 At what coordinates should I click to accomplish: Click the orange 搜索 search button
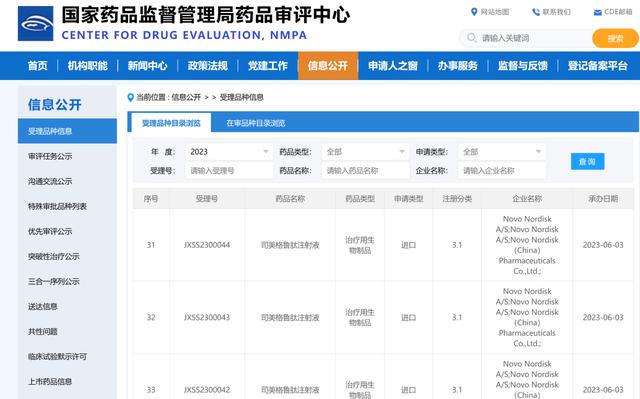pos(615,38)
